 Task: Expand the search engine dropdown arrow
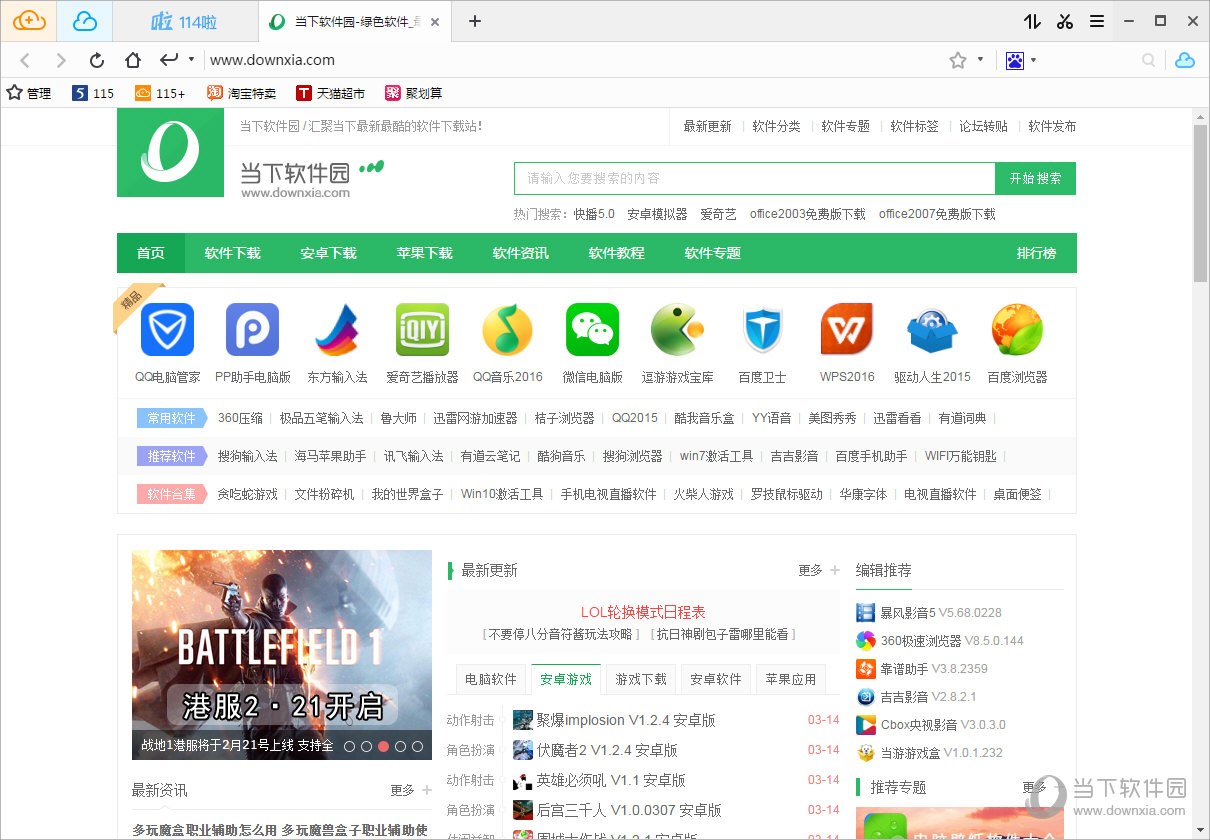(1033, 60)
